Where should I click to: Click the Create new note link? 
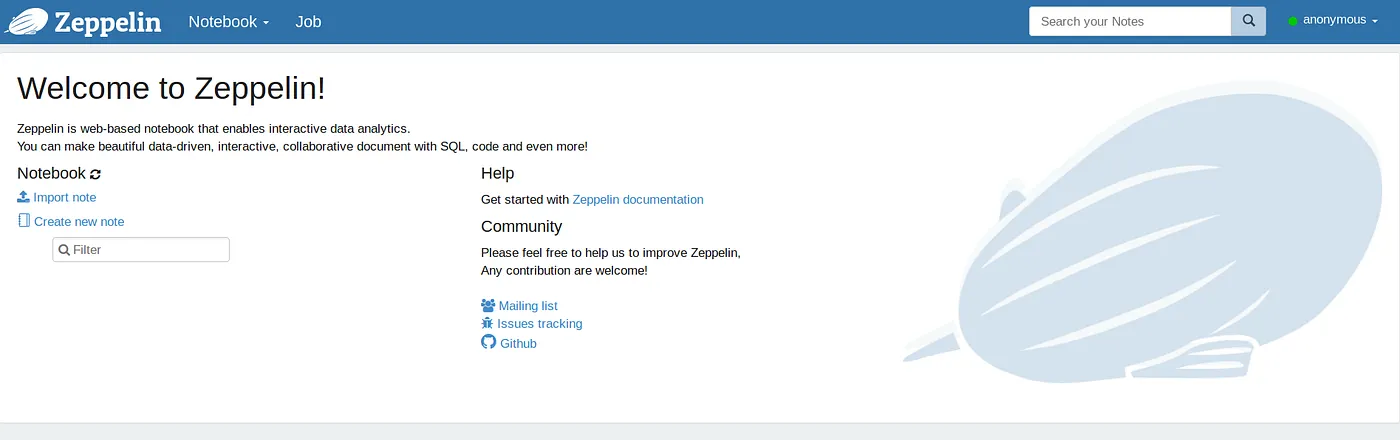point(79,221)
